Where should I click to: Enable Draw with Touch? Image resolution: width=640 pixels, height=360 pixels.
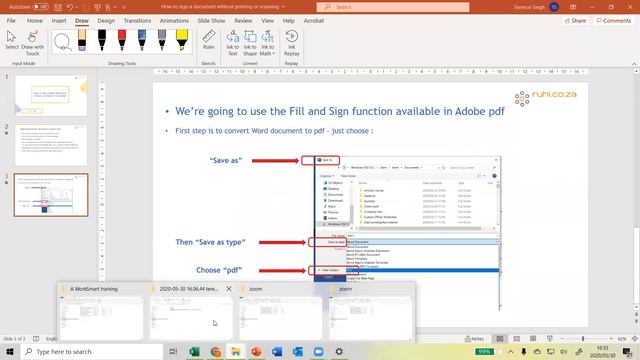(32, 43)
